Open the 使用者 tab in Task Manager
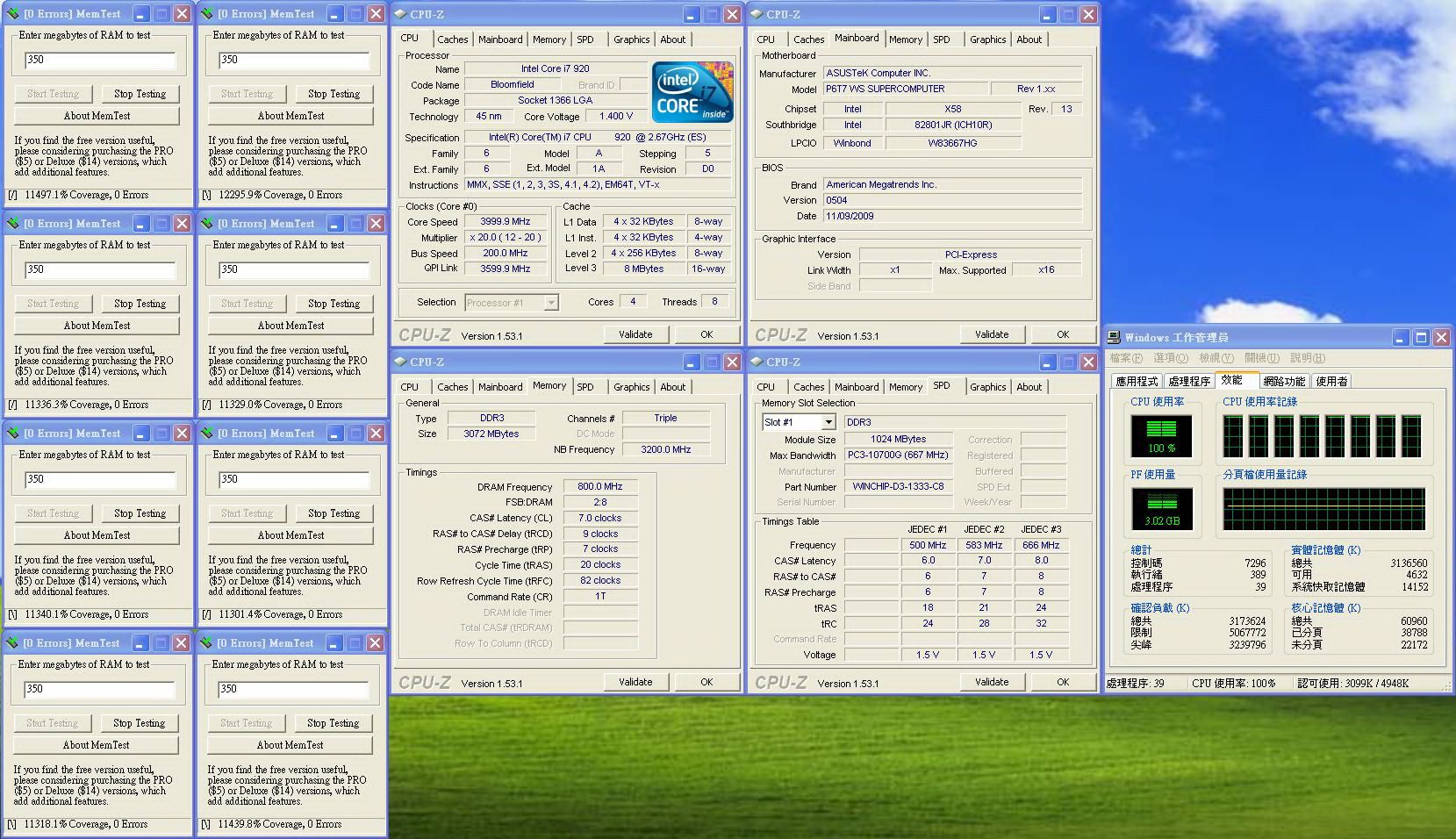The width and height of the screenshot is (1456, 839). click(1331, 381)
